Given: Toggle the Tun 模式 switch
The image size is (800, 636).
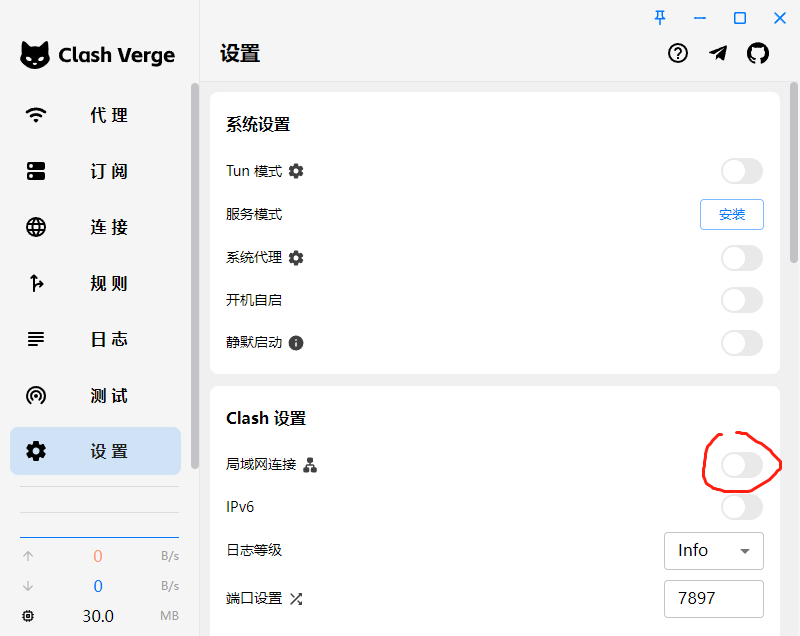Looking at the screenshot, I should tap(742, 171).
